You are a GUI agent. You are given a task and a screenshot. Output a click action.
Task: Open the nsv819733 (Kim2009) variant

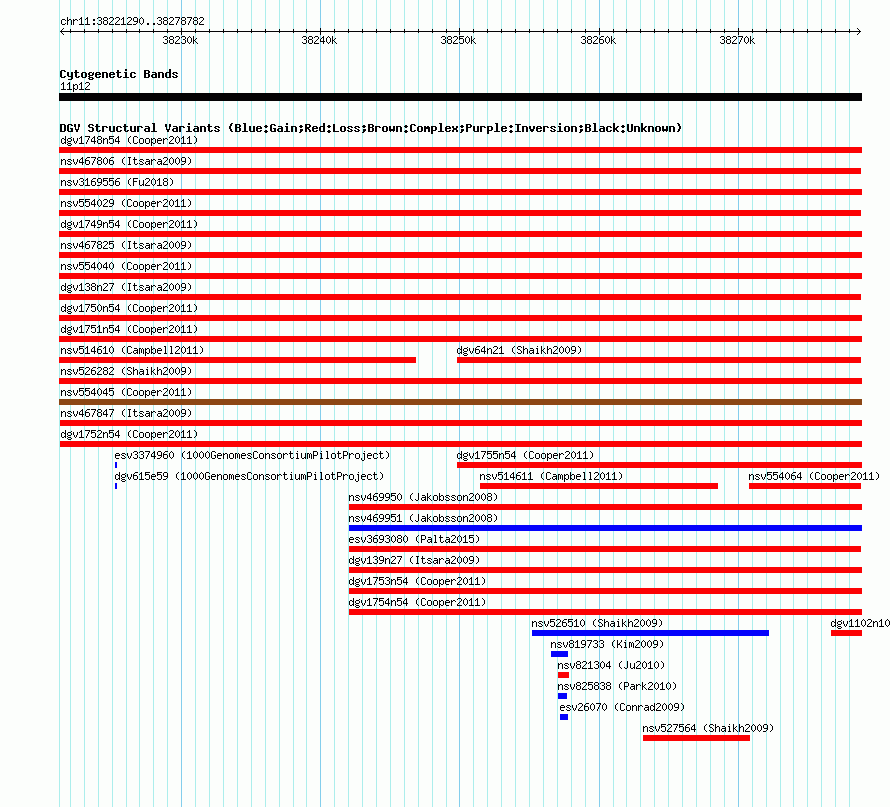[x=607, y=644]
